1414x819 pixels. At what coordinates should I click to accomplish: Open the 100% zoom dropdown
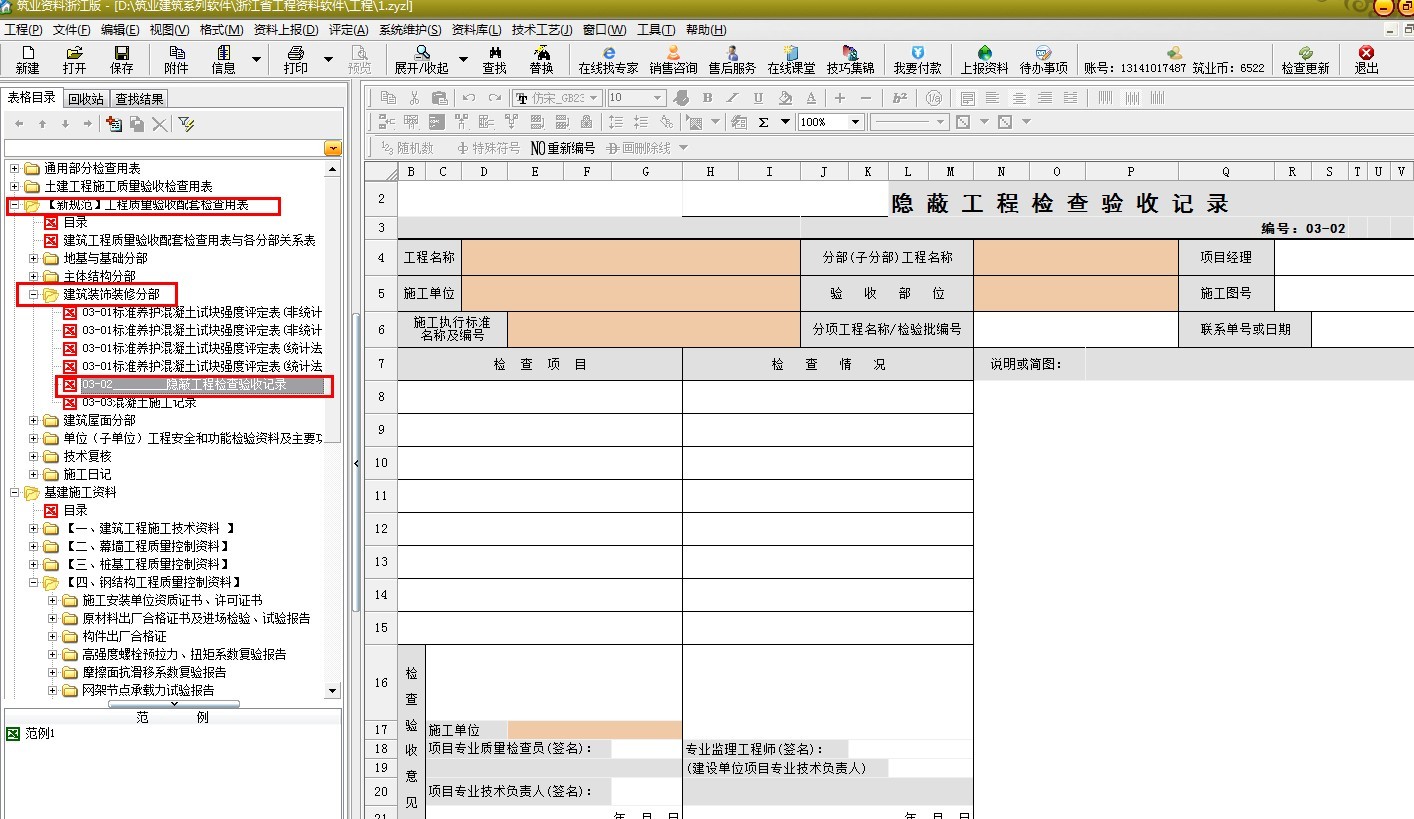856,122
